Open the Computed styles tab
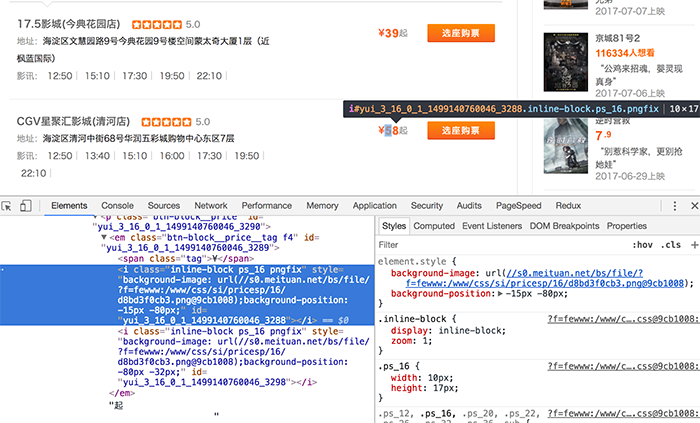The image size is (700, 423). tap(434, 226)
